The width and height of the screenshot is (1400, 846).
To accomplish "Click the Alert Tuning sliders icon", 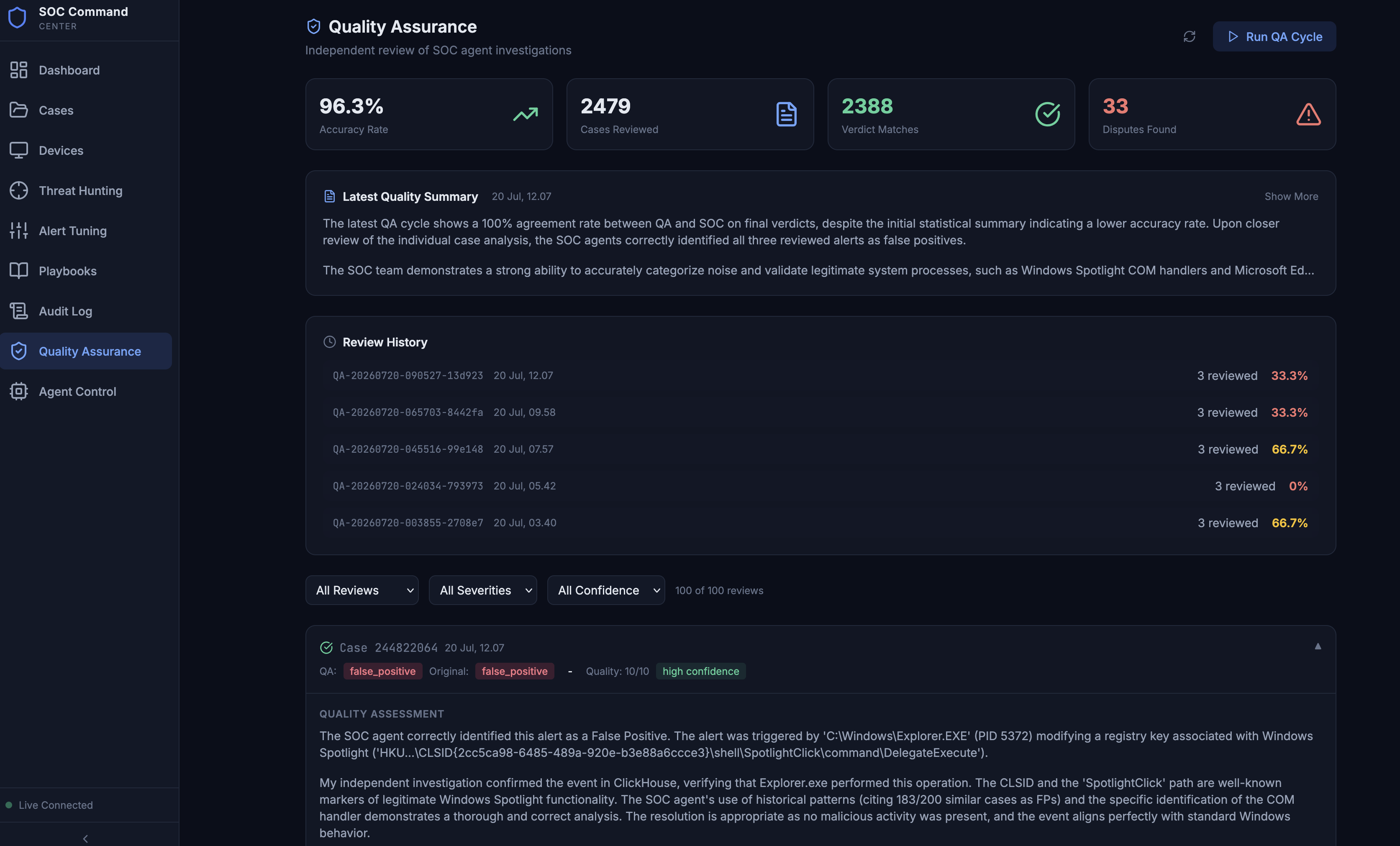I will [19, 230].
